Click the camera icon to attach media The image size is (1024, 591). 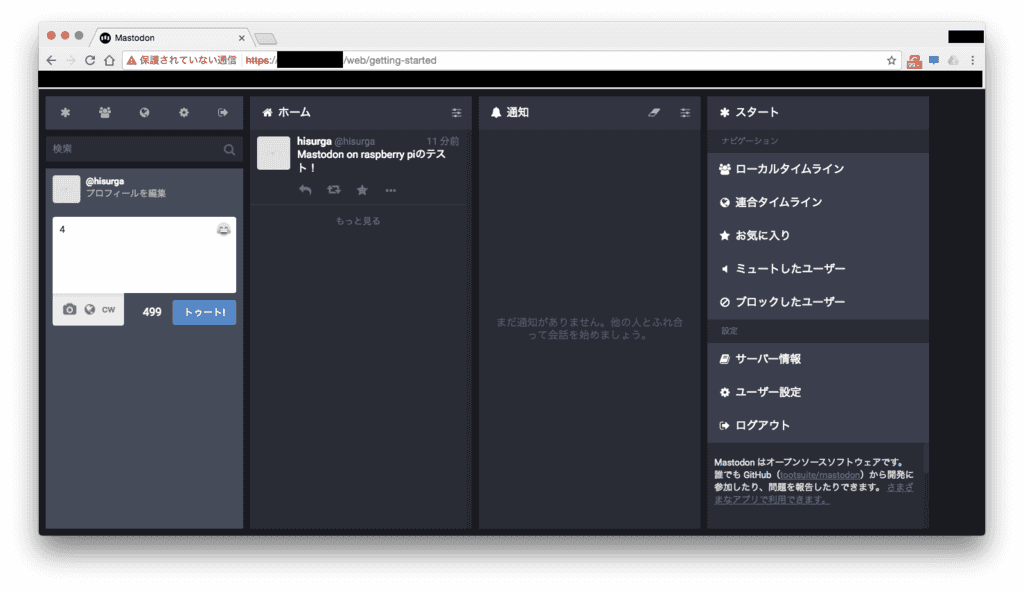pos(69,310)
